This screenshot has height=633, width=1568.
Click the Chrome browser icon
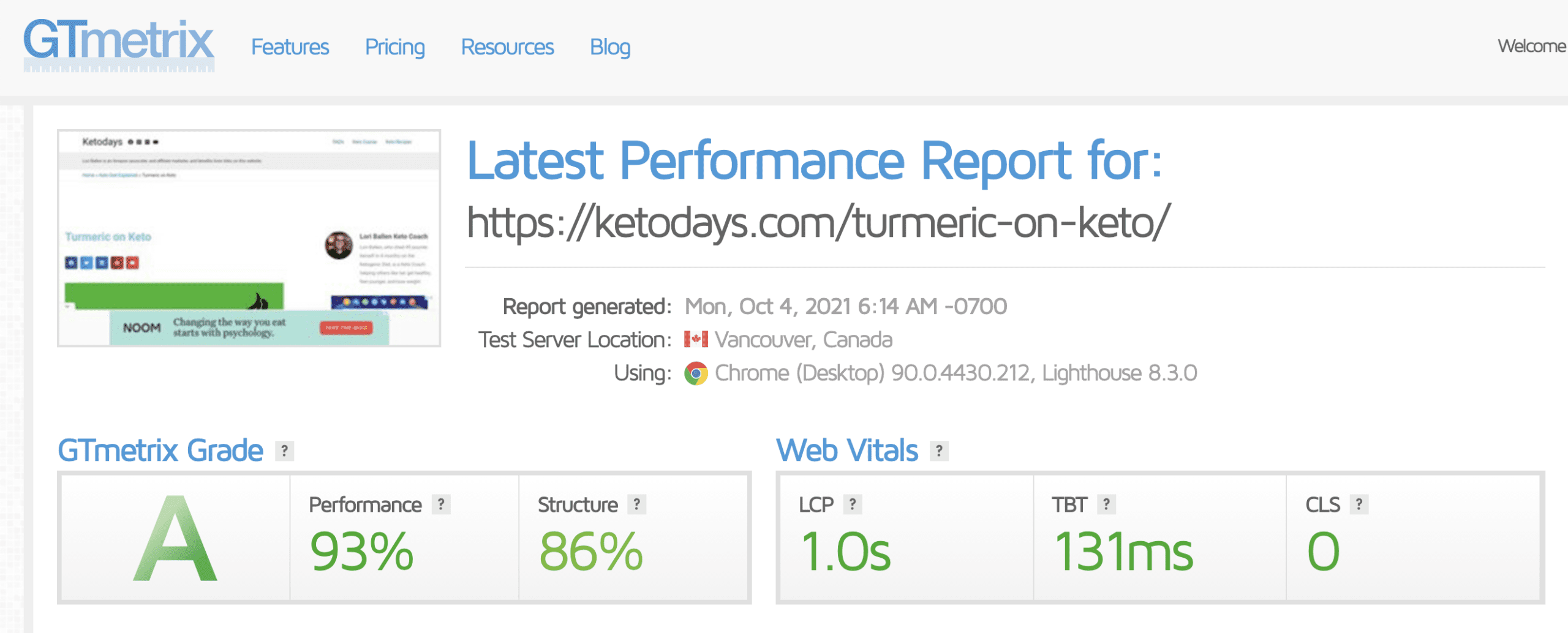pyautogui.click(x=696, y=373)
